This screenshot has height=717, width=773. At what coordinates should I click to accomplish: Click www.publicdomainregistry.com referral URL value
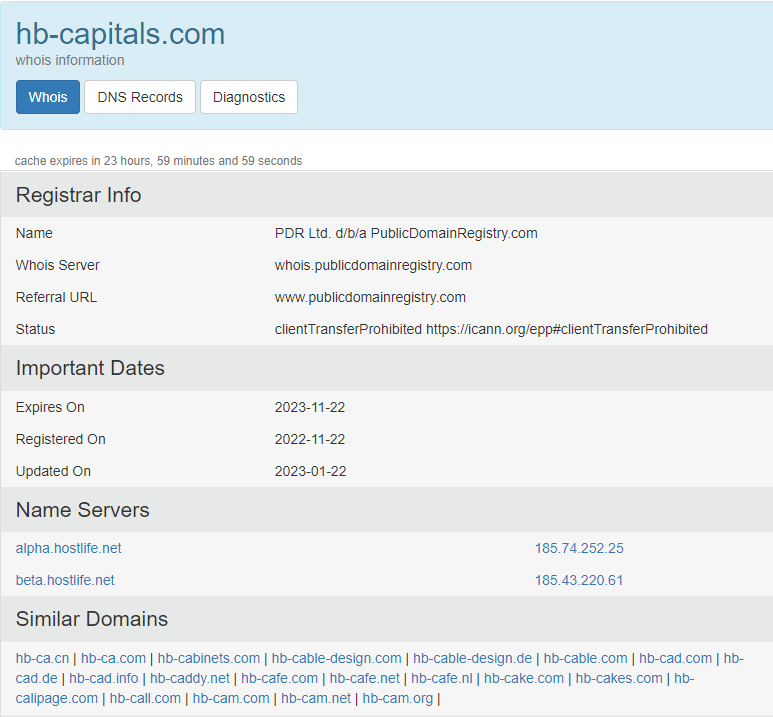pyautogui.click(x=370, y=297)
